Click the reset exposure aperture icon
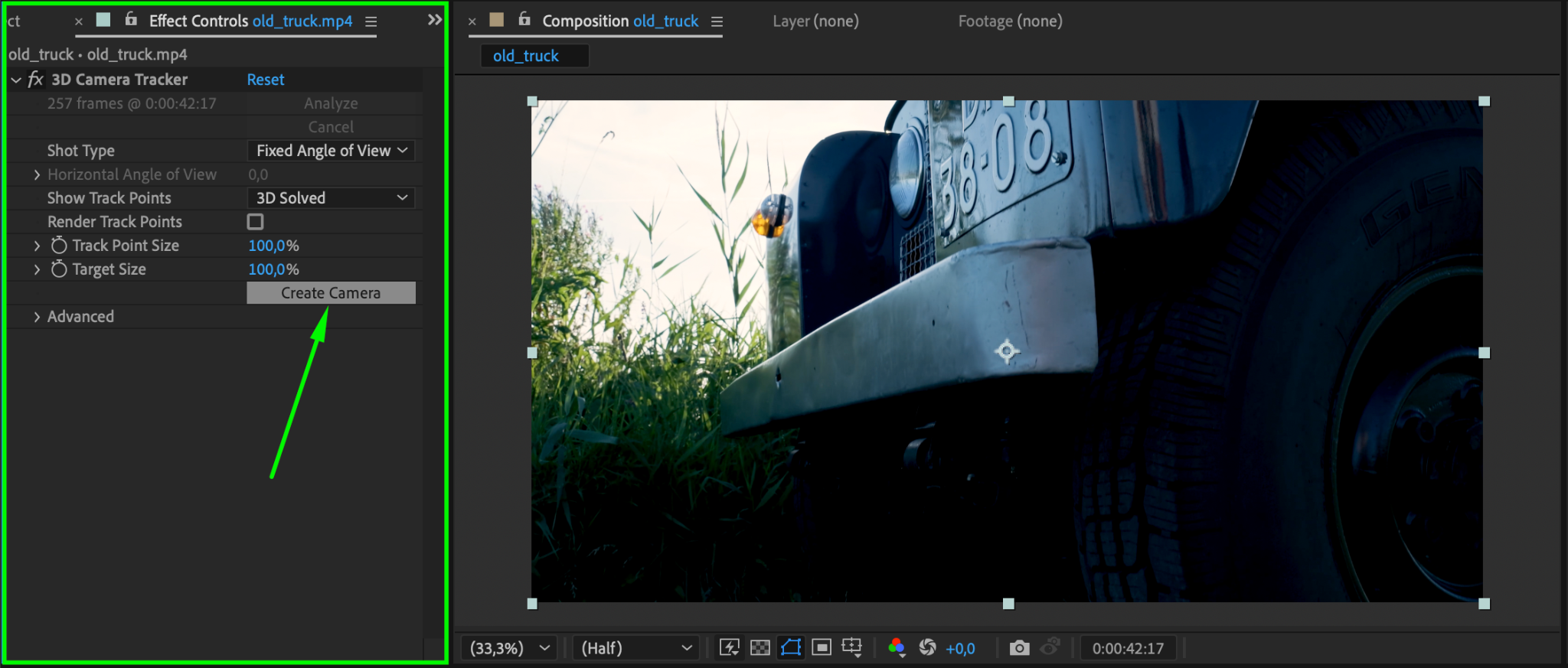 927,648
